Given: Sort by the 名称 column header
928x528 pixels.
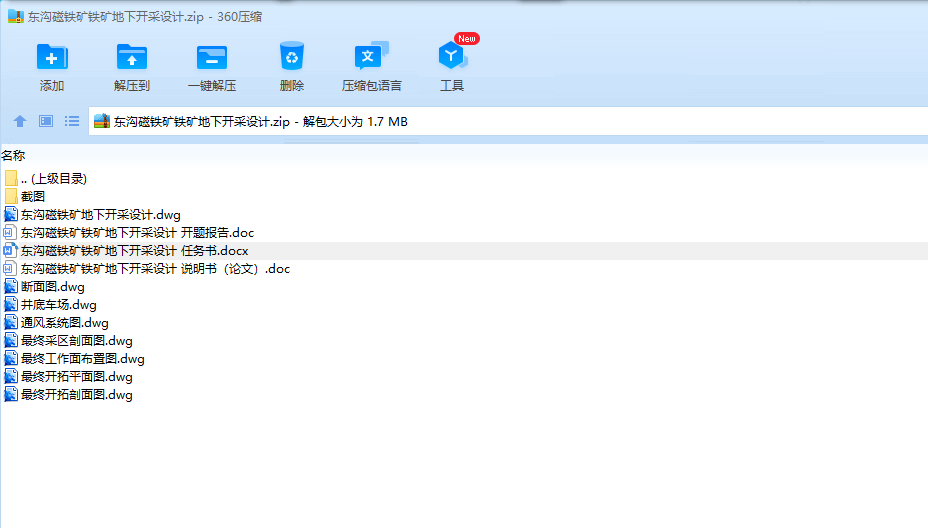Looking at the screenshot, I should pos(13,156).
